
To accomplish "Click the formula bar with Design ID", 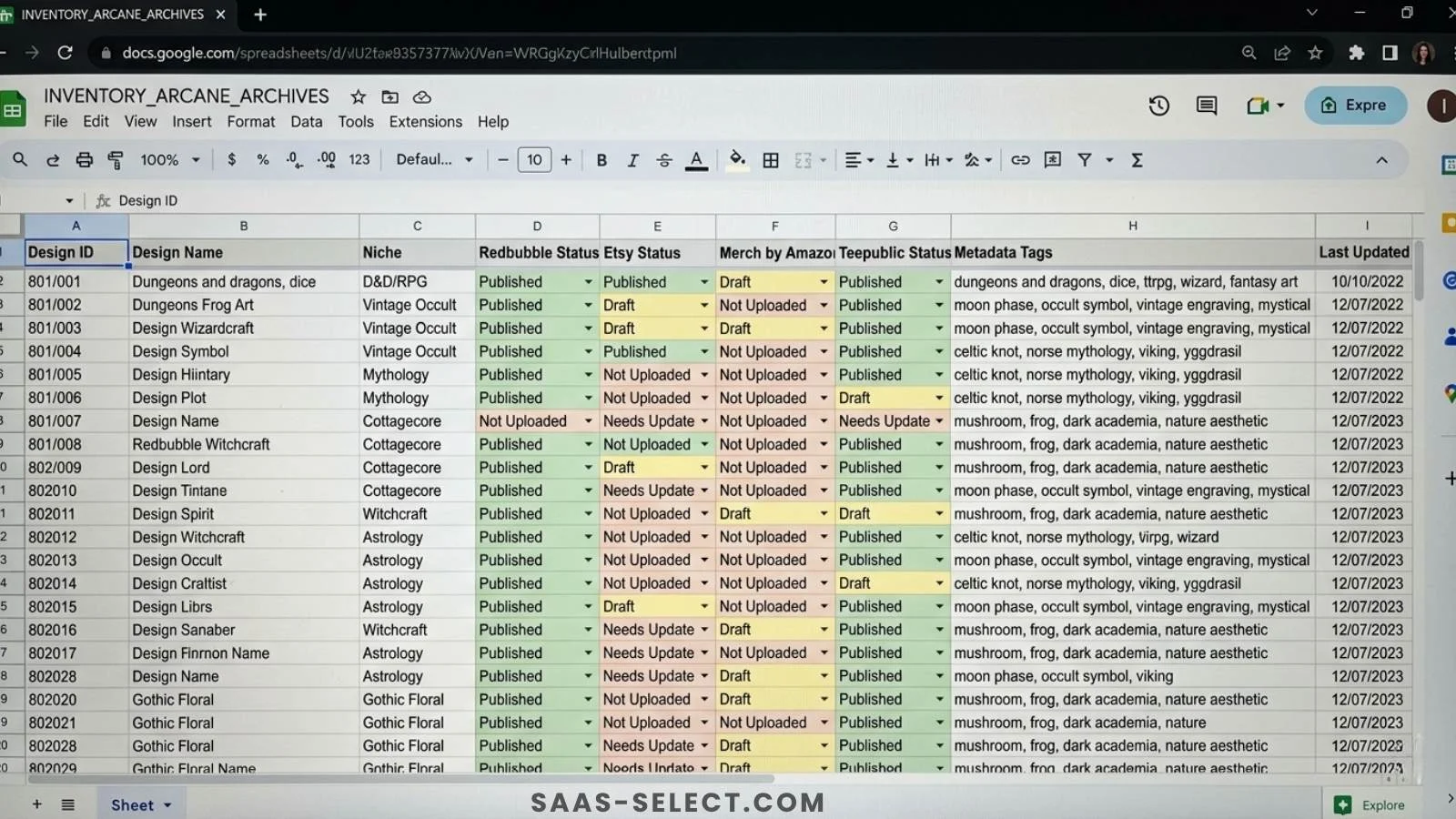I will 764,200.
